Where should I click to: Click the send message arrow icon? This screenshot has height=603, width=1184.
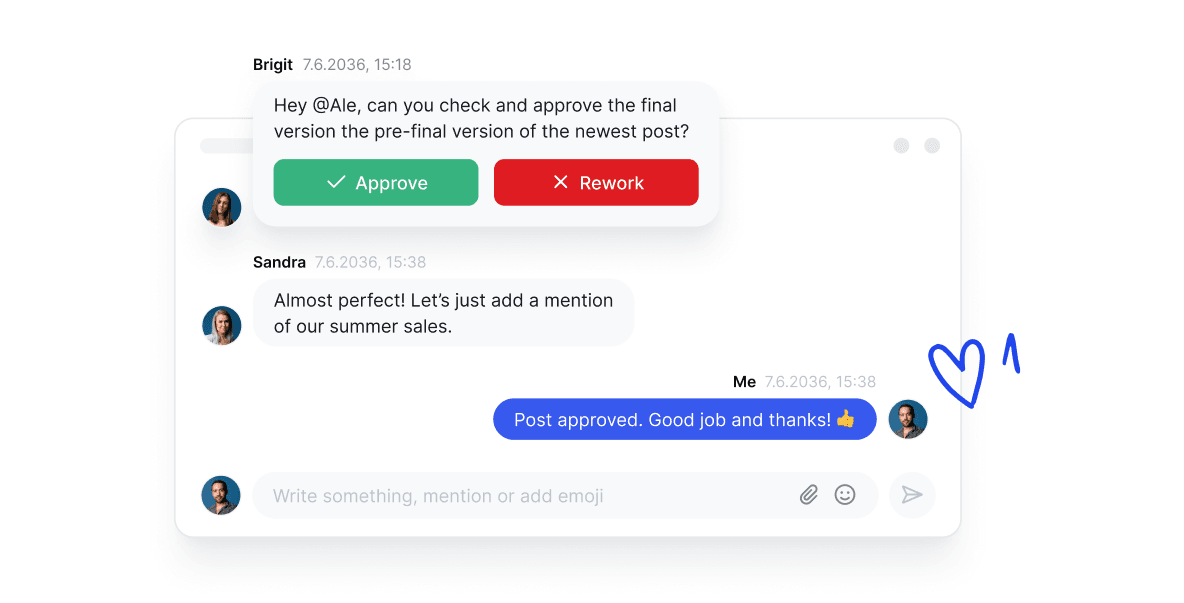point(911,495)
